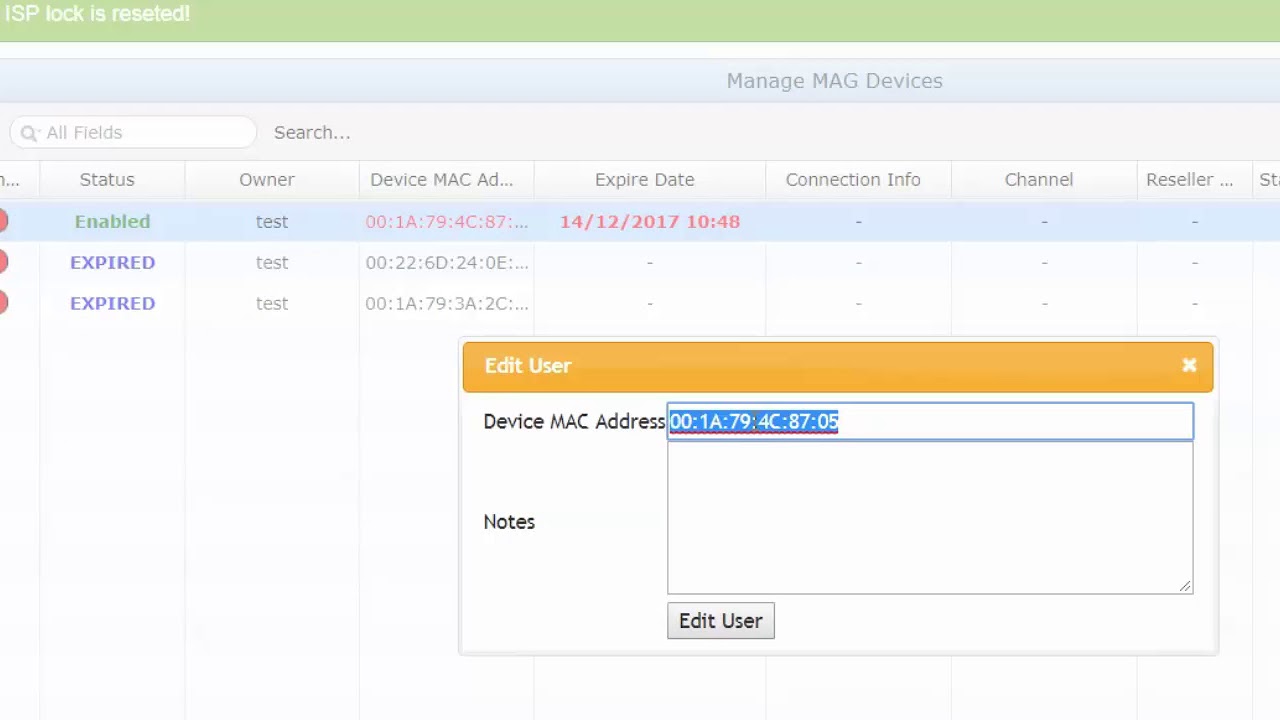Click the Edit User dialog title bar
The height and width of the screenshot is (720, 1280).
(x=838, y=366)
